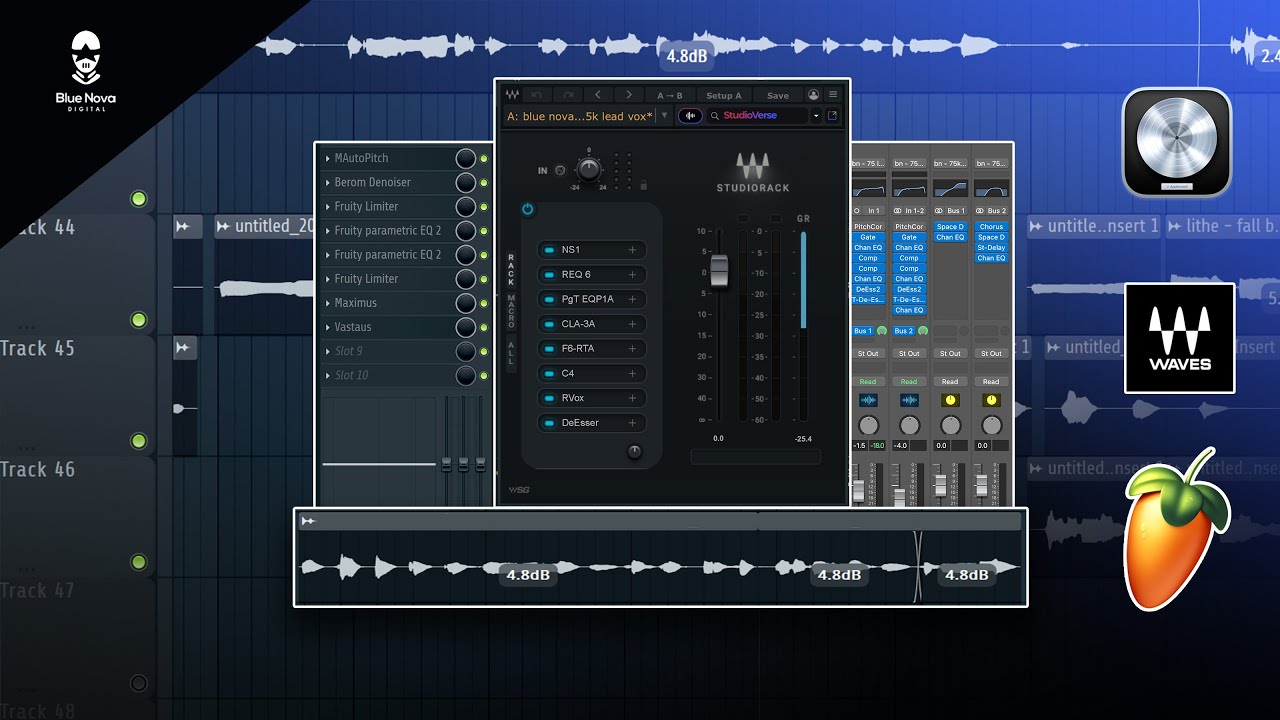
Task: Click the StudioRack IN gain knob
Action: (x=589, y=170)
